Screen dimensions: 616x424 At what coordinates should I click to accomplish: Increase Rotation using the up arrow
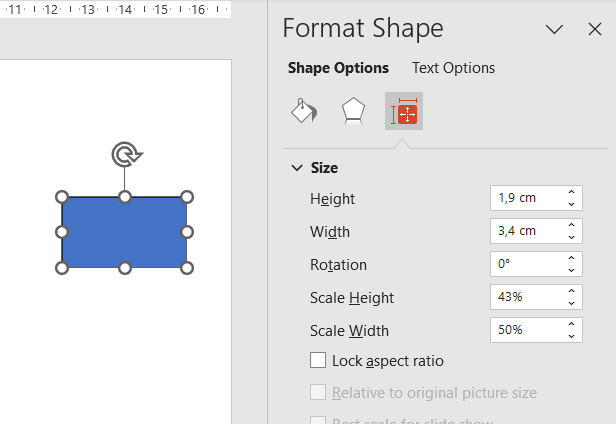(571, 259)
